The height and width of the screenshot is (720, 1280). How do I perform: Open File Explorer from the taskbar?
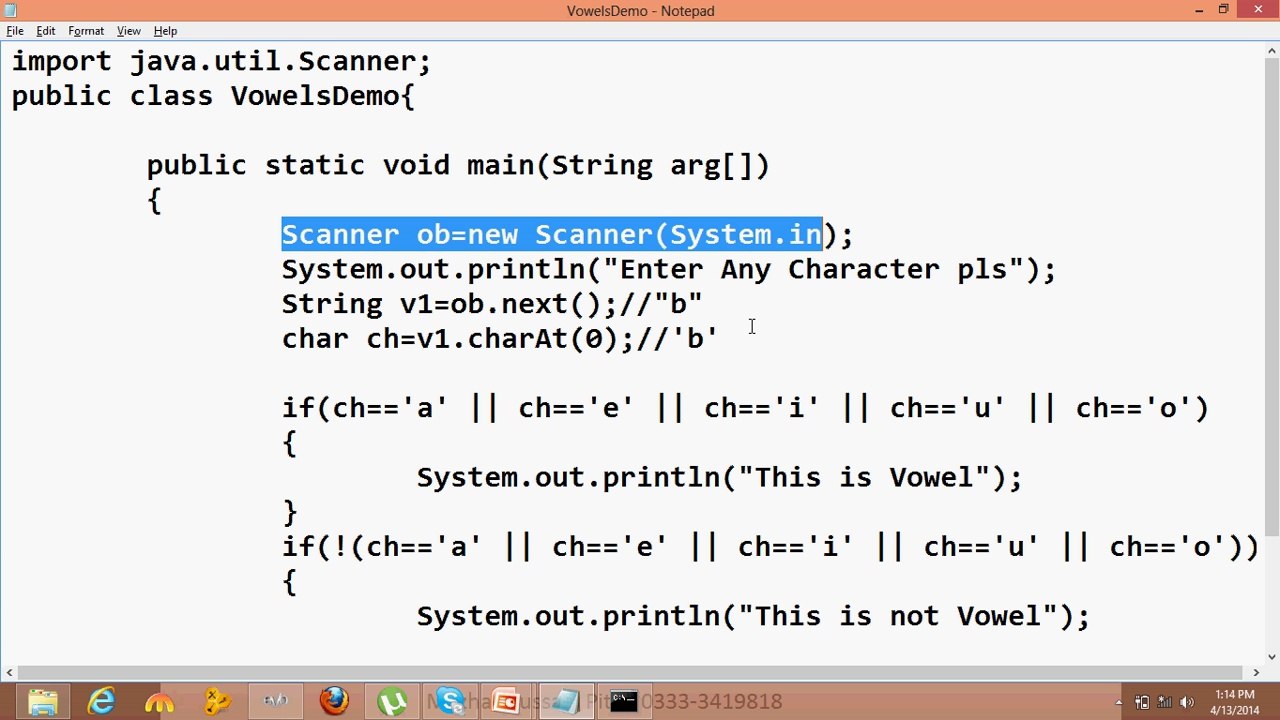(x=44, y=702)
